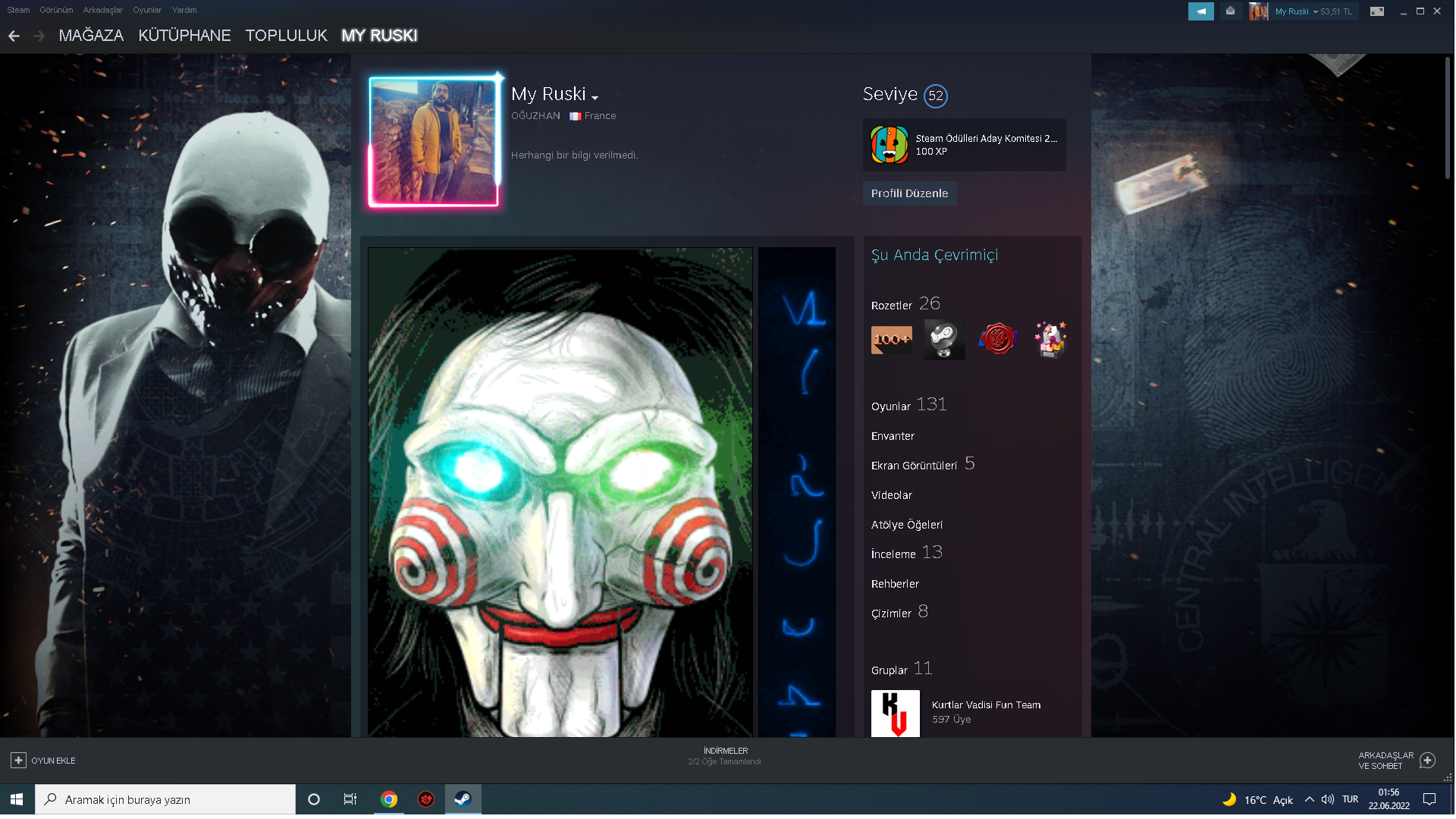Open Cortana circle on taskbar
This screenshot has width=1456, height=819.
click(x=314, y=799)
